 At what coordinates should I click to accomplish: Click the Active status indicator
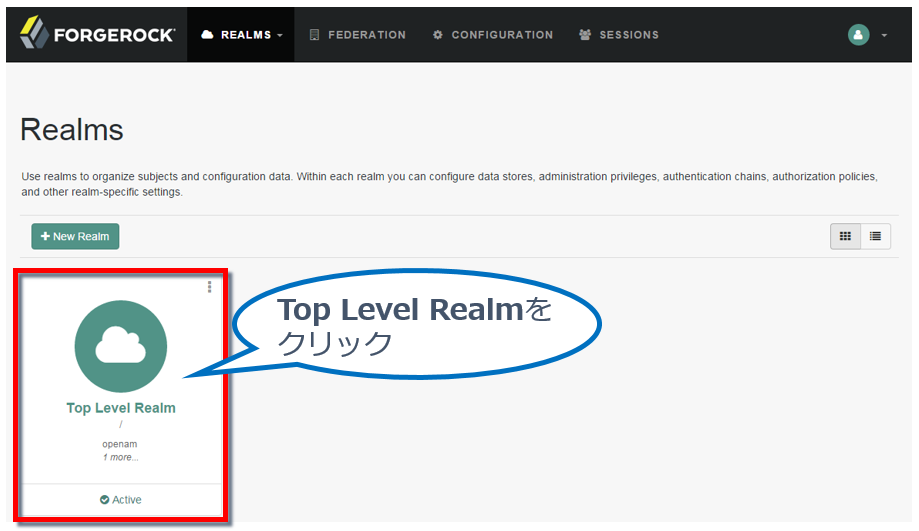click(121, 499)
